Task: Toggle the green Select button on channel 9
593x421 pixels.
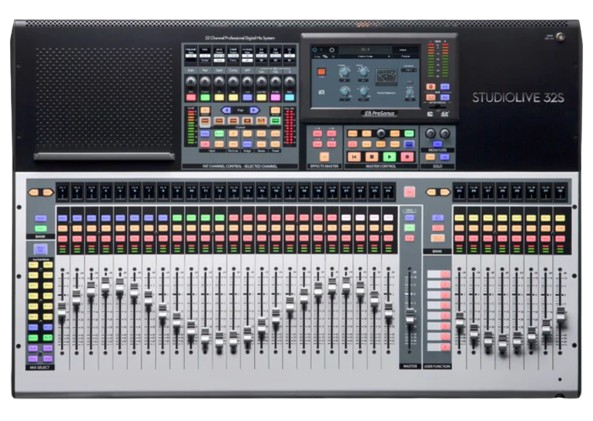Action: (177, 218)
